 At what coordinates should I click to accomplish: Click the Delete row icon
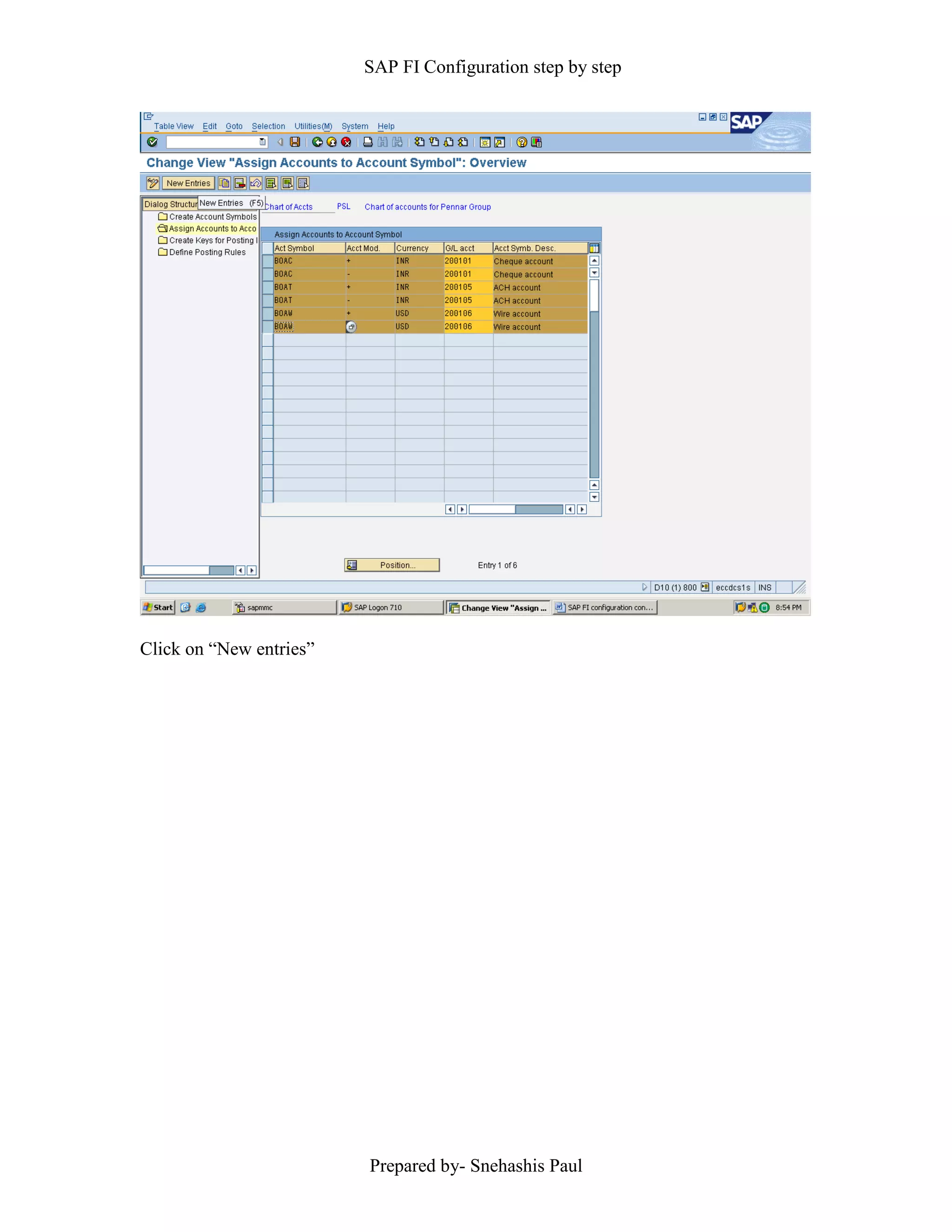[x=240, y=183]
